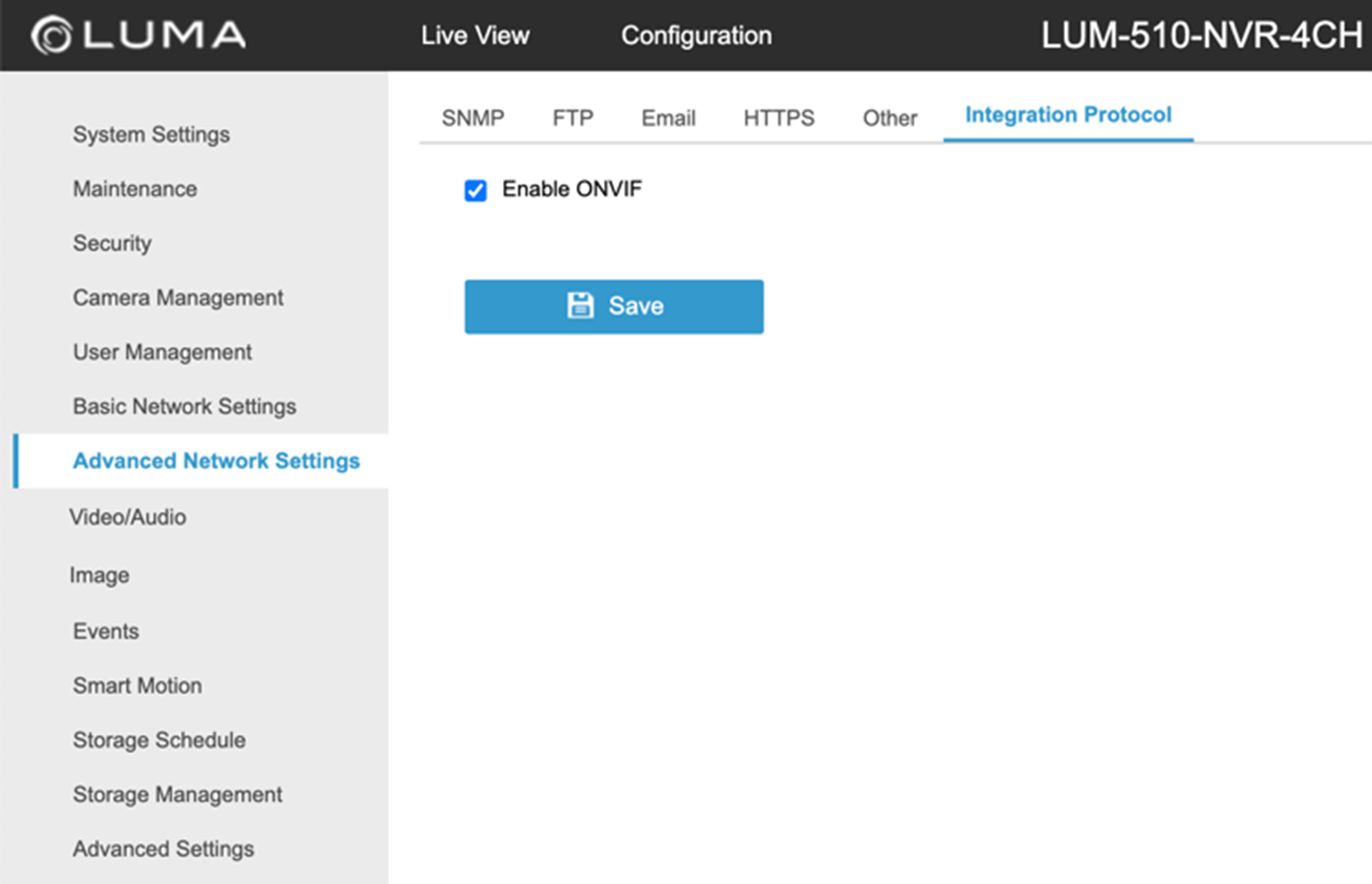The image size is (1372, 884).
Task: Click the Save button
Action: (614, 306)
